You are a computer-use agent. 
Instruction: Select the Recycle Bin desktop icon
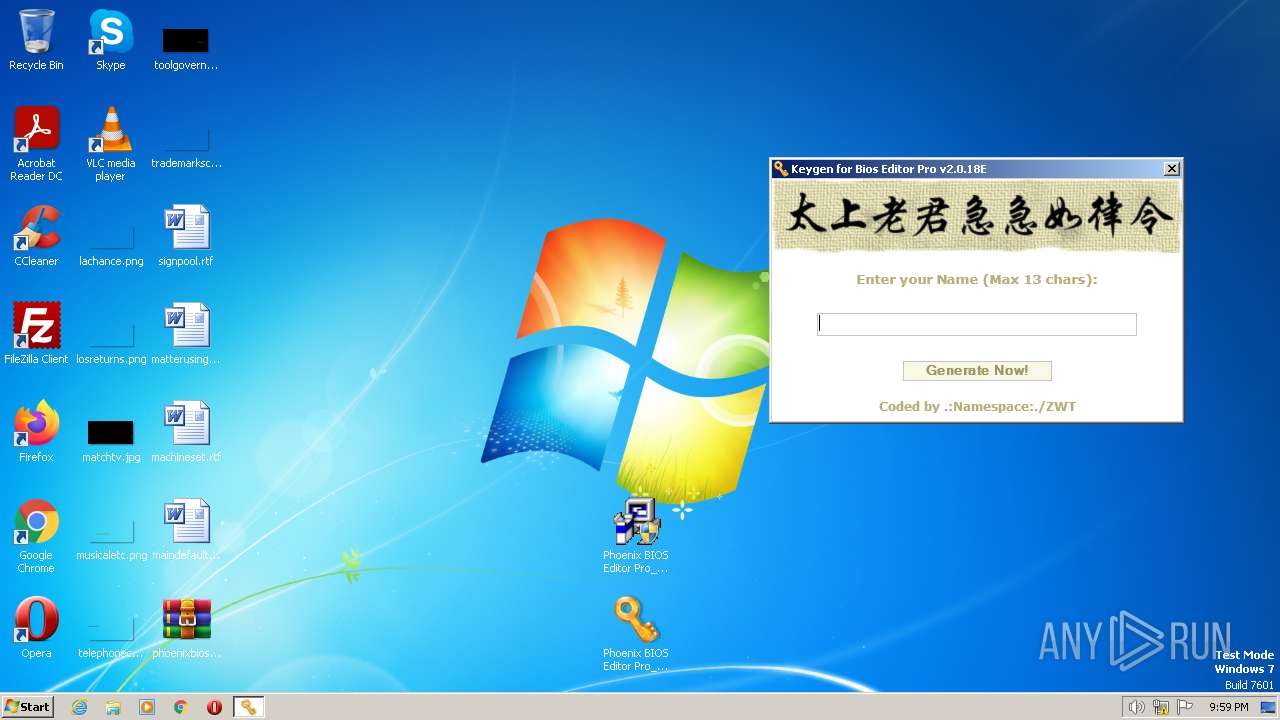pos(36,40)
